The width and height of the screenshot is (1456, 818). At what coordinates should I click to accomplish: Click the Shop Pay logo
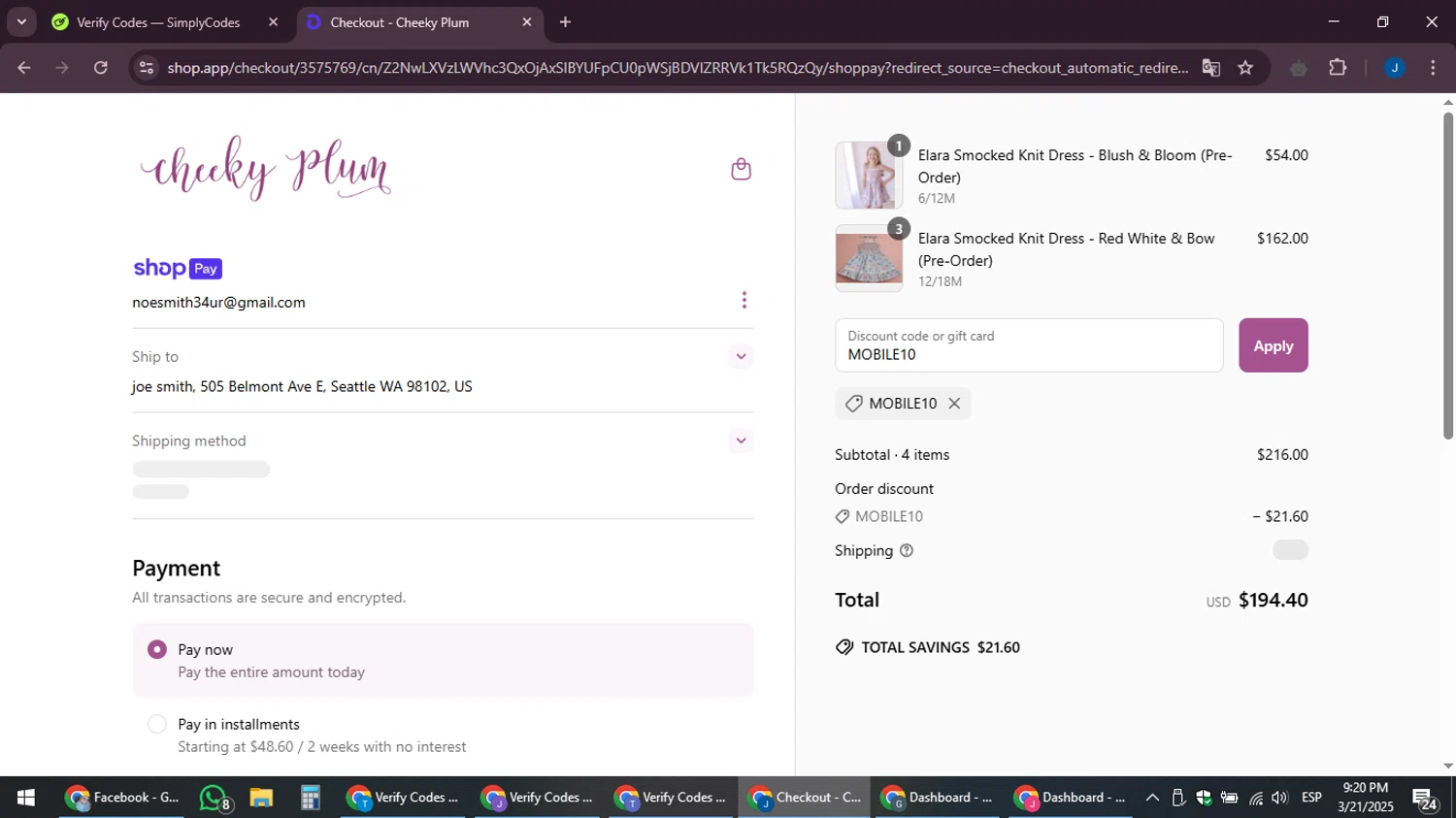tap(178, 268)
